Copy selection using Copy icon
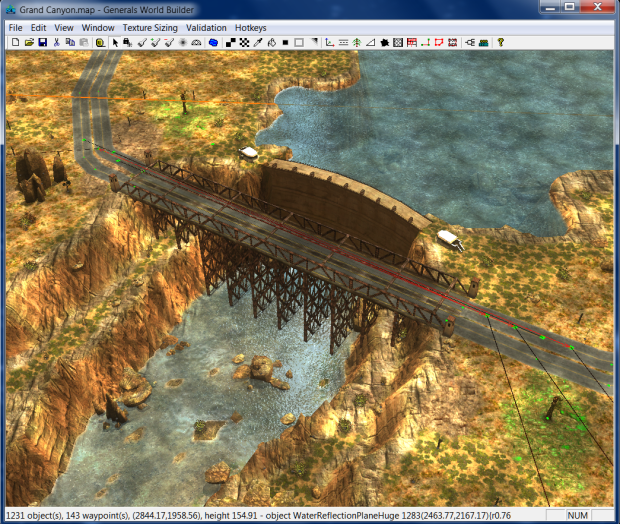620x524 pixels. 70,42
